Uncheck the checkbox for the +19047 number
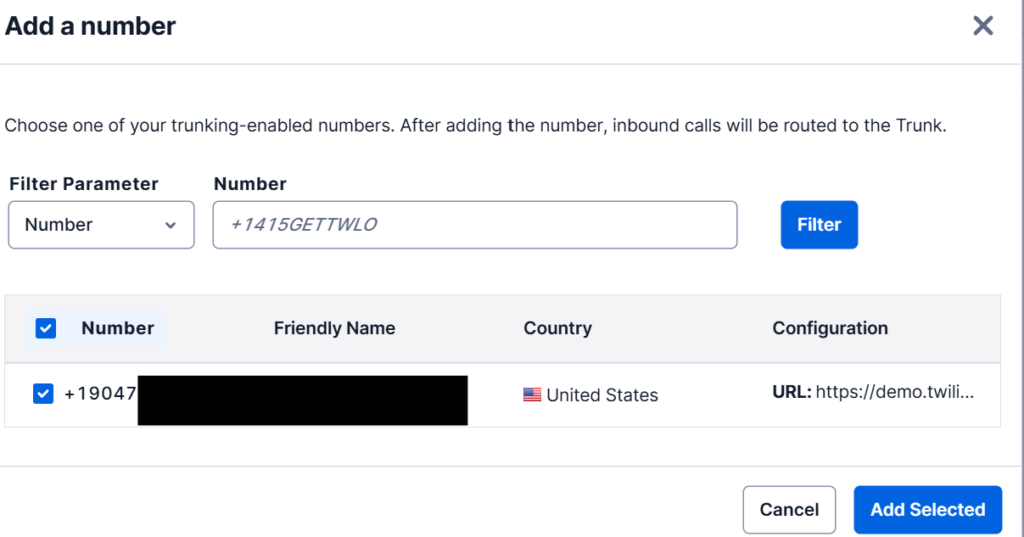 (x=43, y=394)
